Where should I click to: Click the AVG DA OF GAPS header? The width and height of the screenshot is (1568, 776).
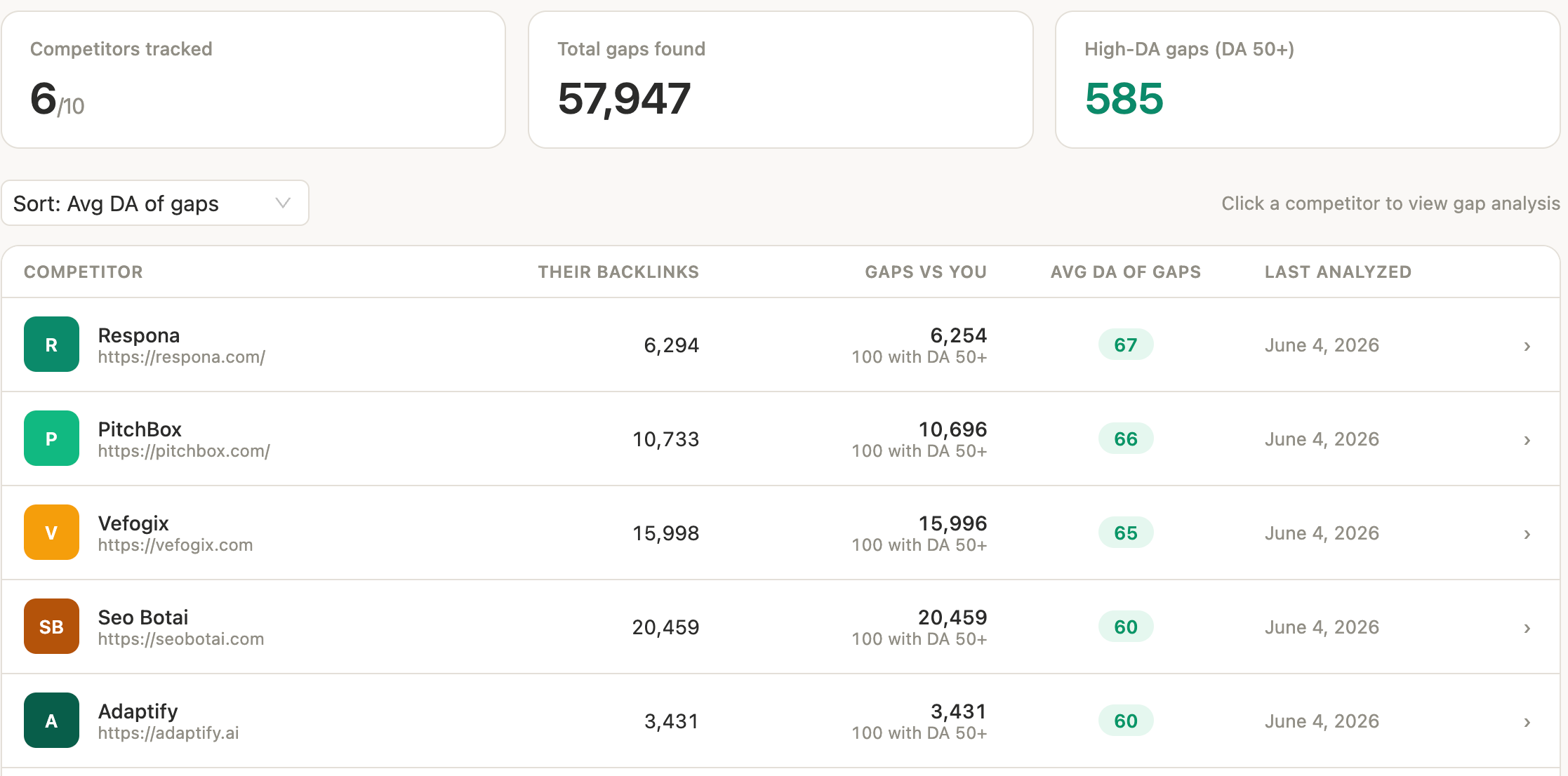1126,272
